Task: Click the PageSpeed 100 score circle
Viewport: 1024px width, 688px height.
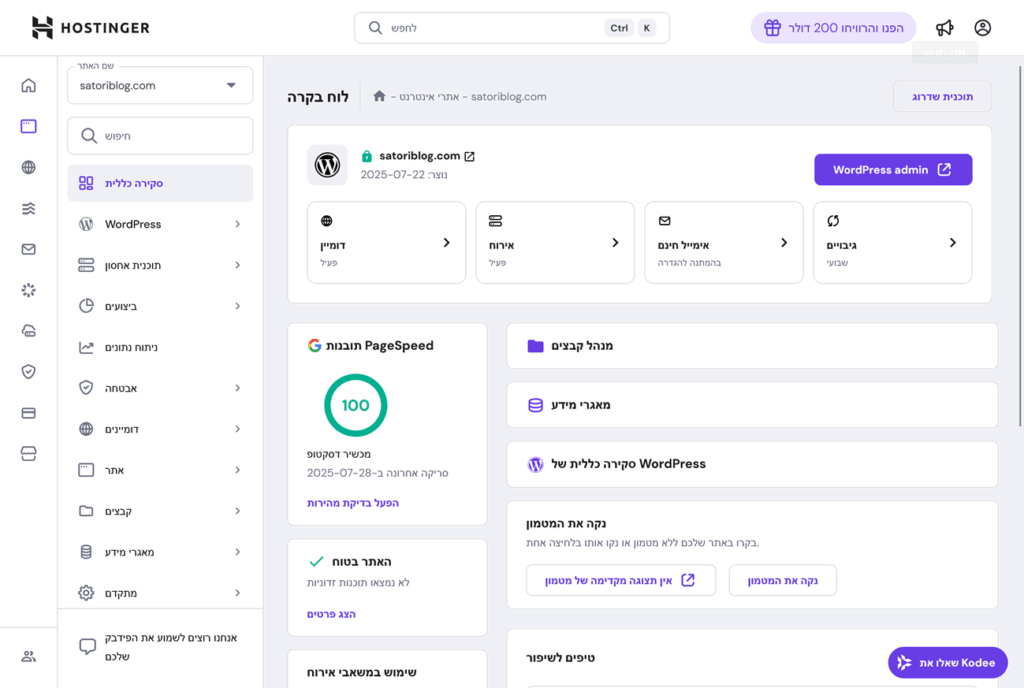Action: coord(355,405)
